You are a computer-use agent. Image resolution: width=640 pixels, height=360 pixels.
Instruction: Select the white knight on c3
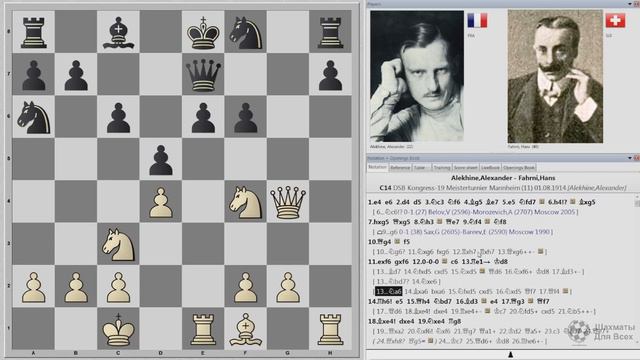tap(118, 244)
